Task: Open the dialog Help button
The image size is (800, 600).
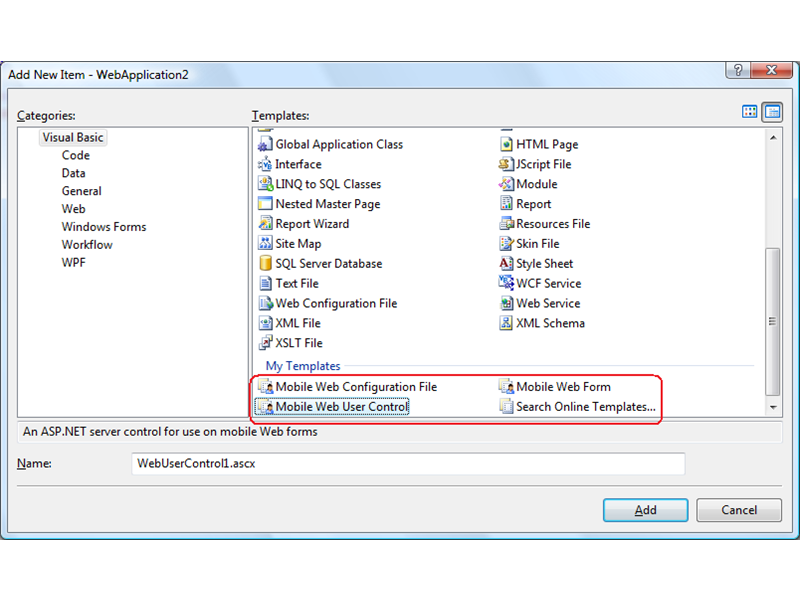Action: pyautogui.click(x=738, y=70)
